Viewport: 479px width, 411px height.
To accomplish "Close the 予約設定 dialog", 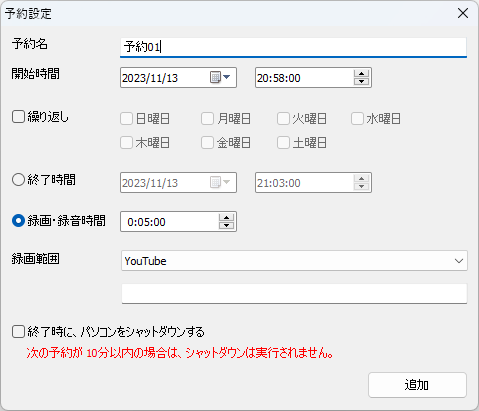I will point(463,14).
